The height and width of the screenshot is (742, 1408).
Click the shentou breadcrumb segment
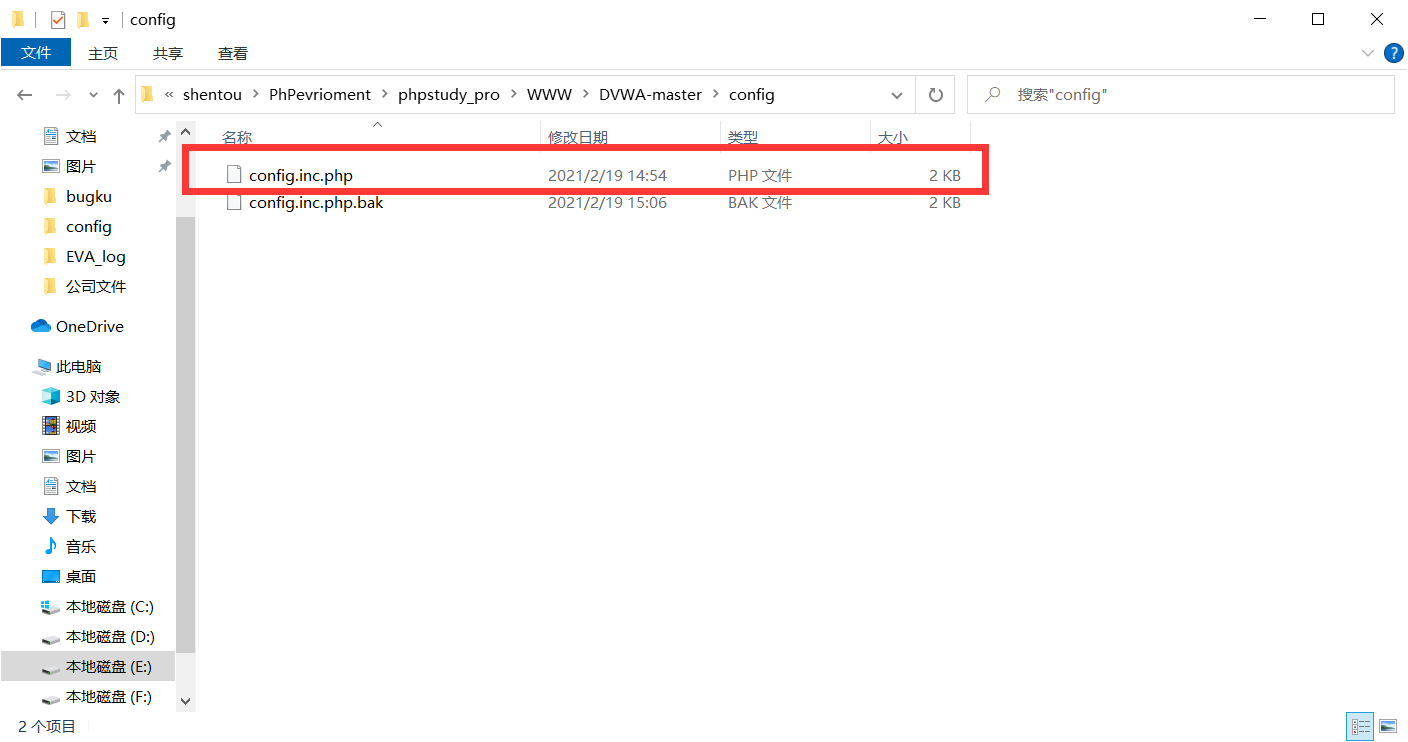(x=212, y=95)
